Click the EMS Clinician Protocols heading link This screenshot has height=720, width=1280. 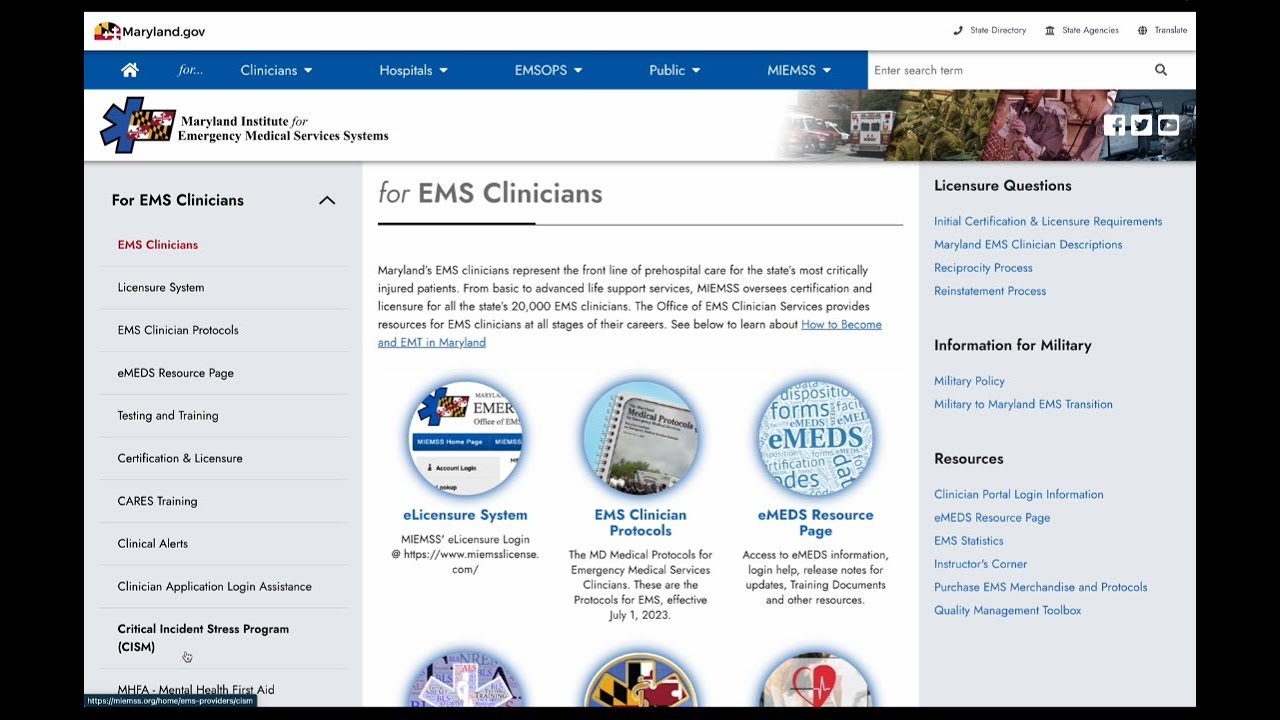[640, 523]
